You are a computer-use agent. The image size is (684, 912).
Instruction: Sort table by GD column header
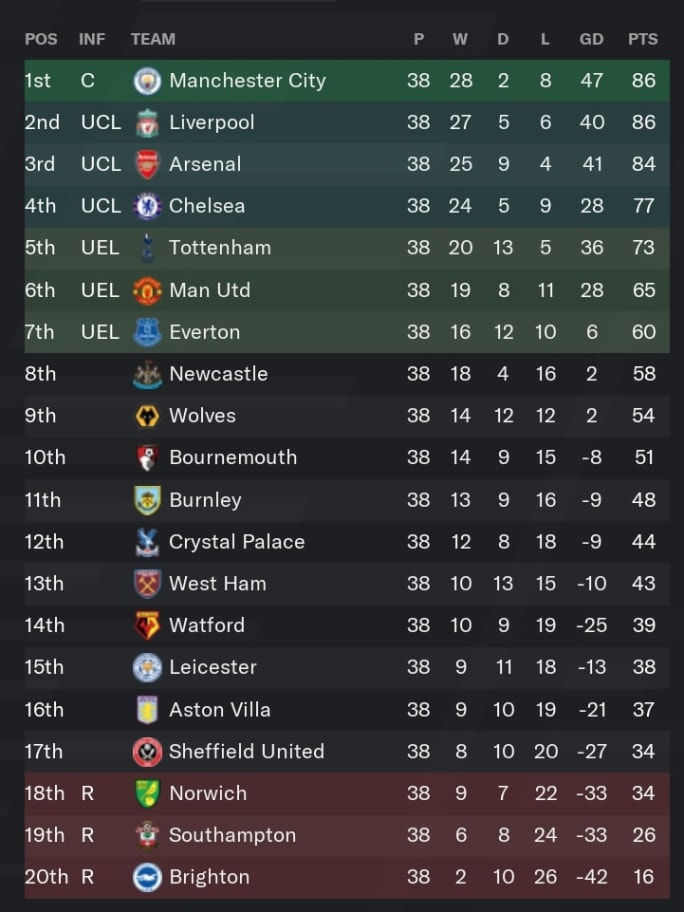(591, 39)
